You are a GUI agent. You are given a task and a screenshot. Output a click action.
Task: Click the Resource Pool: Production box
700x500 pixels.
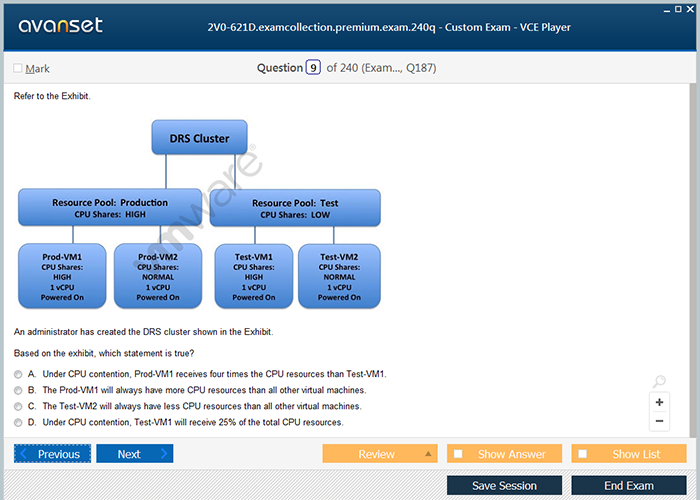[110, 208]
